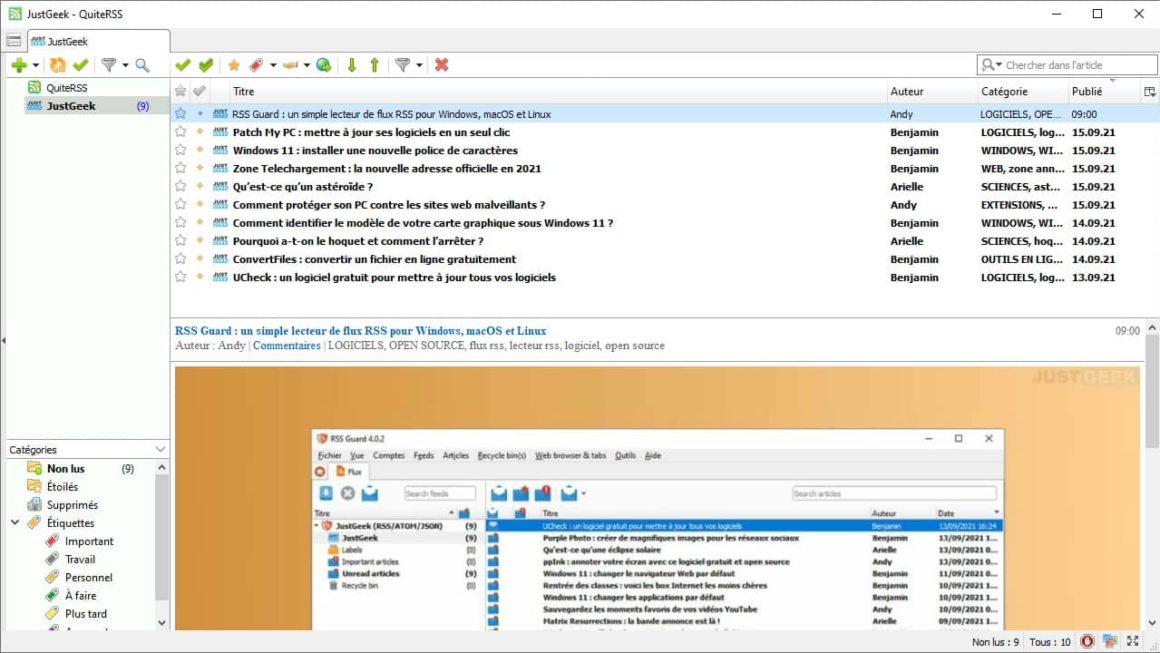Select the QuiteRSS feed in tree
Image resolution: width=1160 pixels, height=653 pixels.
click(67, 87)
